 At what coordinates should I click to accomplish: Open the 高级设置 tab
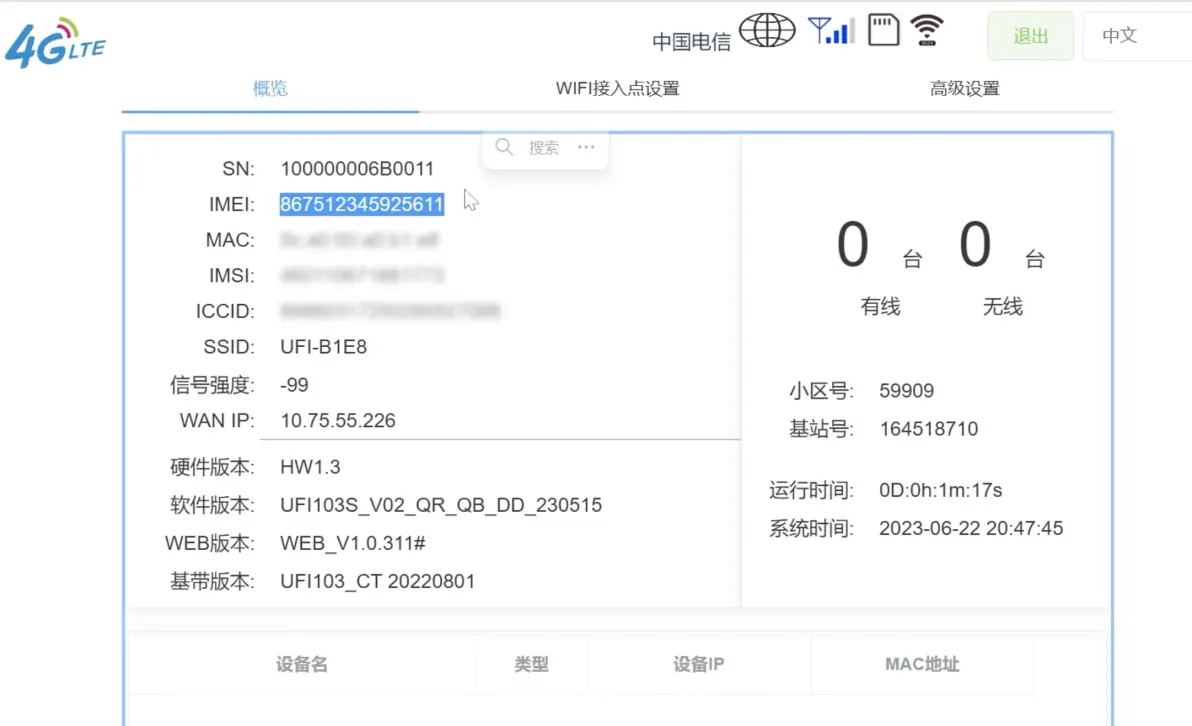964,88
